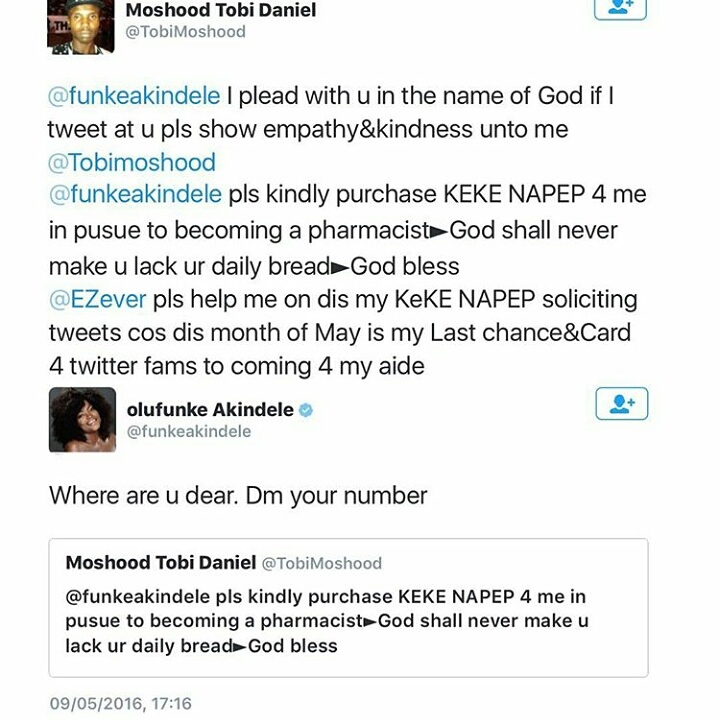Click the Moshood Tobi Daniel name at top
This screenshot has width=720, height=720.
[x=221, y=10]
